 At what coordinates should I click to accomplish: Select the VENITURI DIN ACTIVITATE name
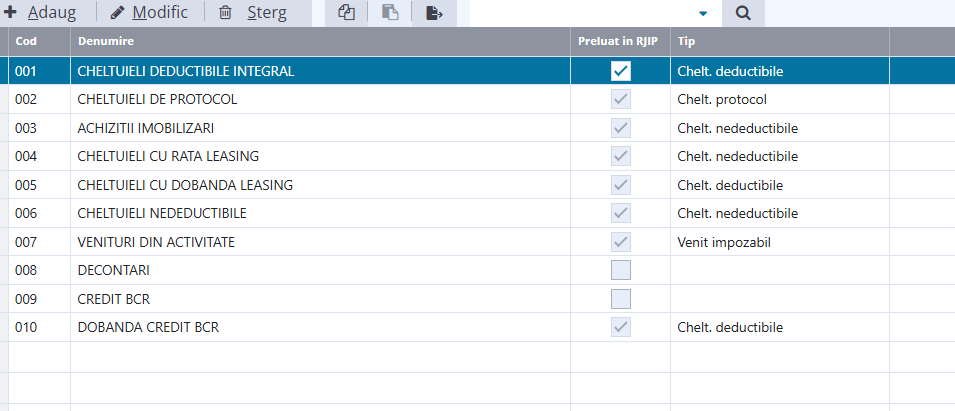(x=156, y=242)
